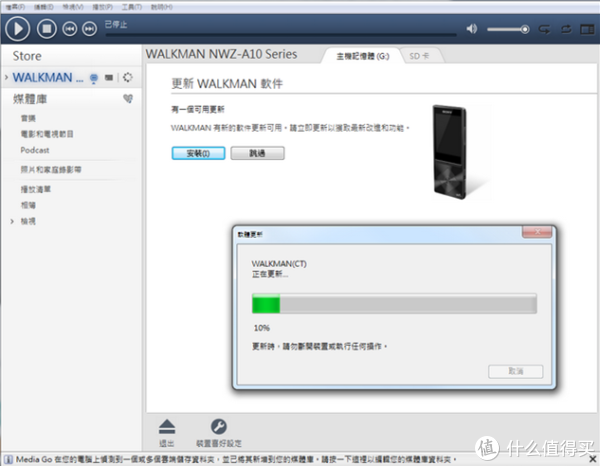This screenshot has height=466, width=600.
Task: Click the memory card icon next to WALKMAN
Action: [109, 78]
